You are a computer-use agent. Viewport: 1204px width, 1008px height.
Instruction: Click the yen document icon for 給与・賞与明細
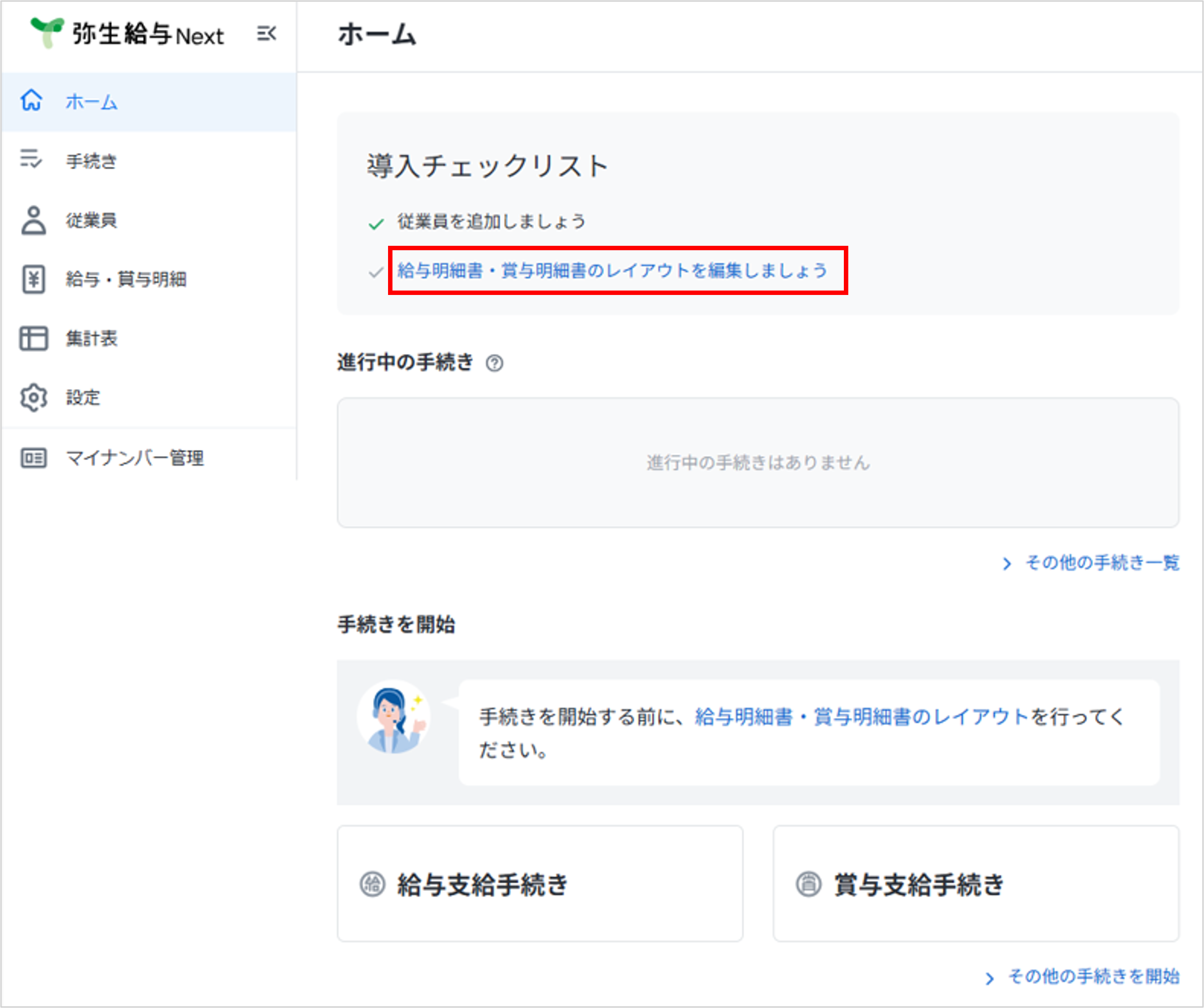[33, 279]
